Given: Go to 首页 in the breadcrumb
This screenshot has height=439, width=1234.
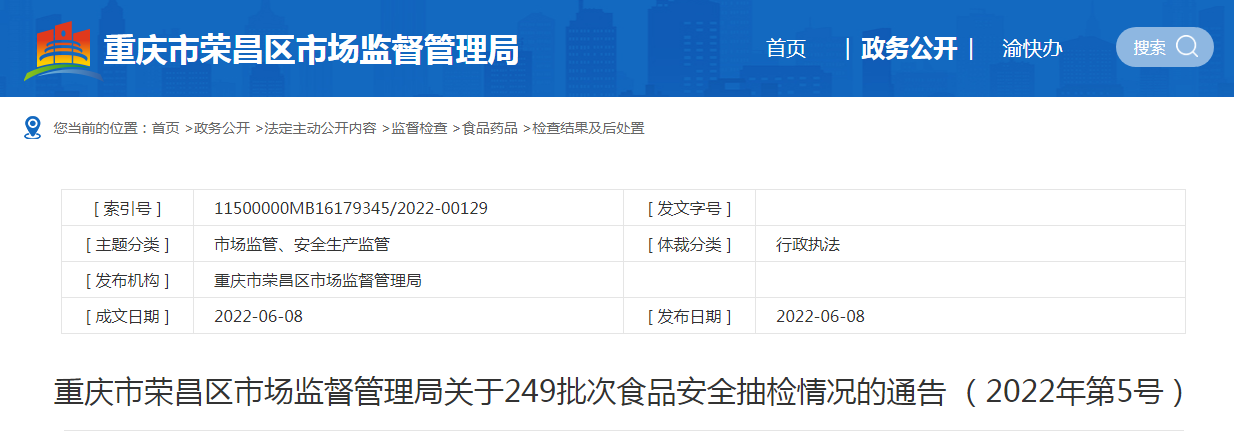Looking at the screenshot, I should (x=166, y=128).
